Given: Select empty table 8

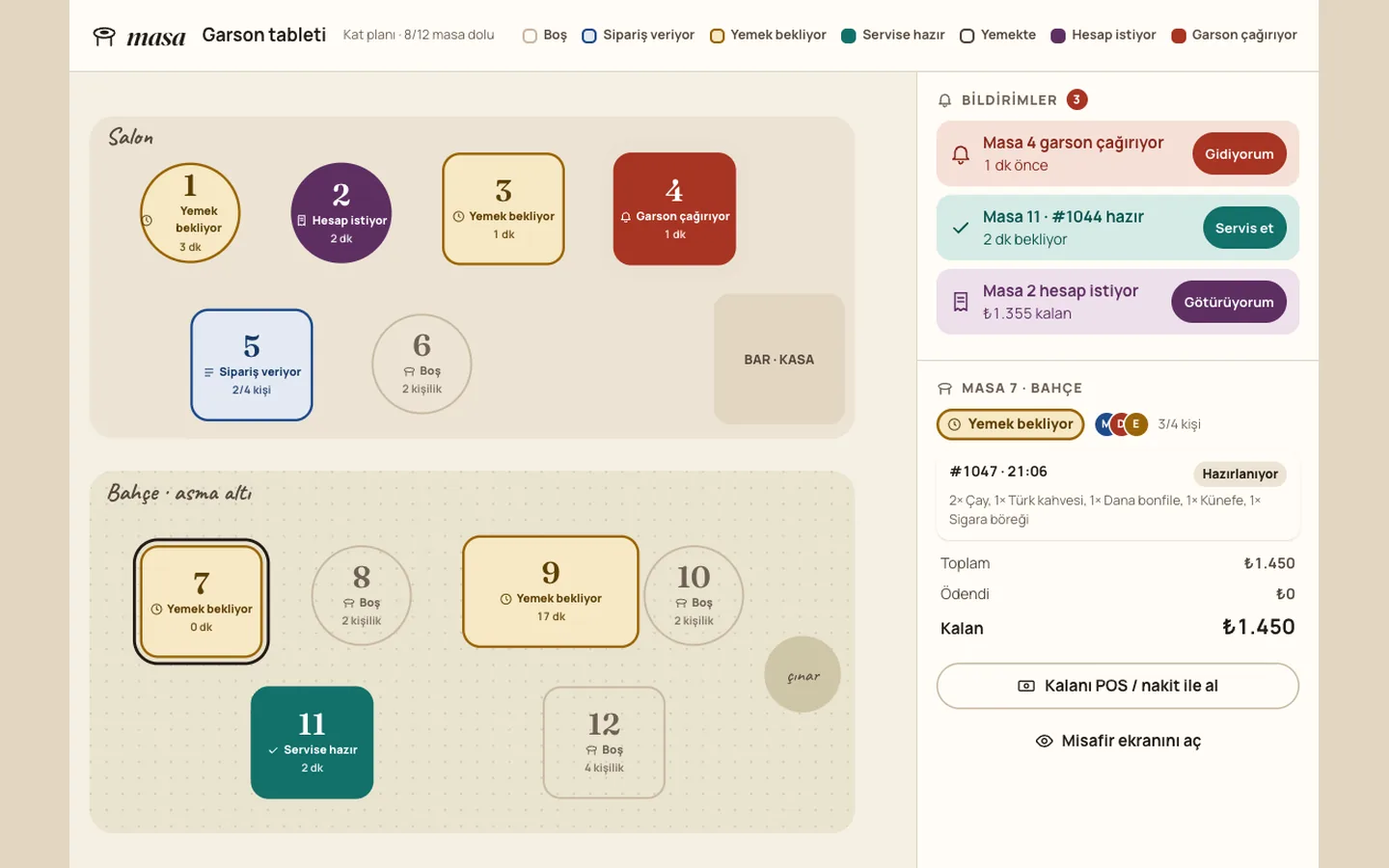Looking at the screenshot, I should click(x=362, y=596).
